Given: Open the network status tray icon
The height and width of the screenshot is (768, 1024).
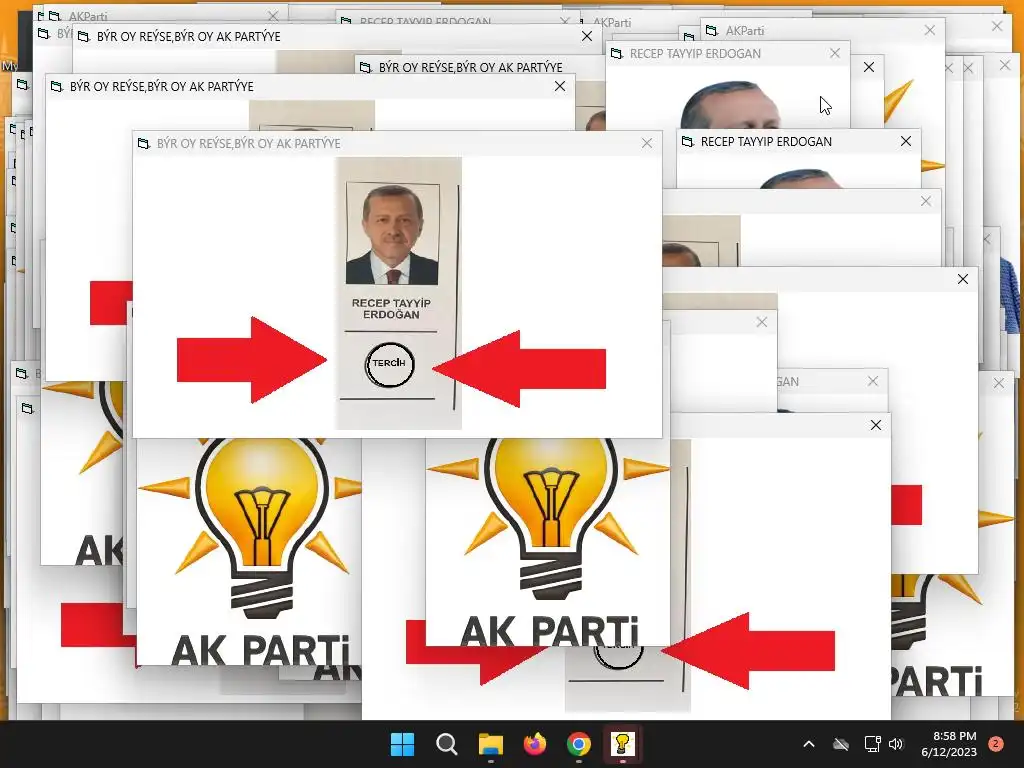Looking at the screenshot, I should (872, 744).
